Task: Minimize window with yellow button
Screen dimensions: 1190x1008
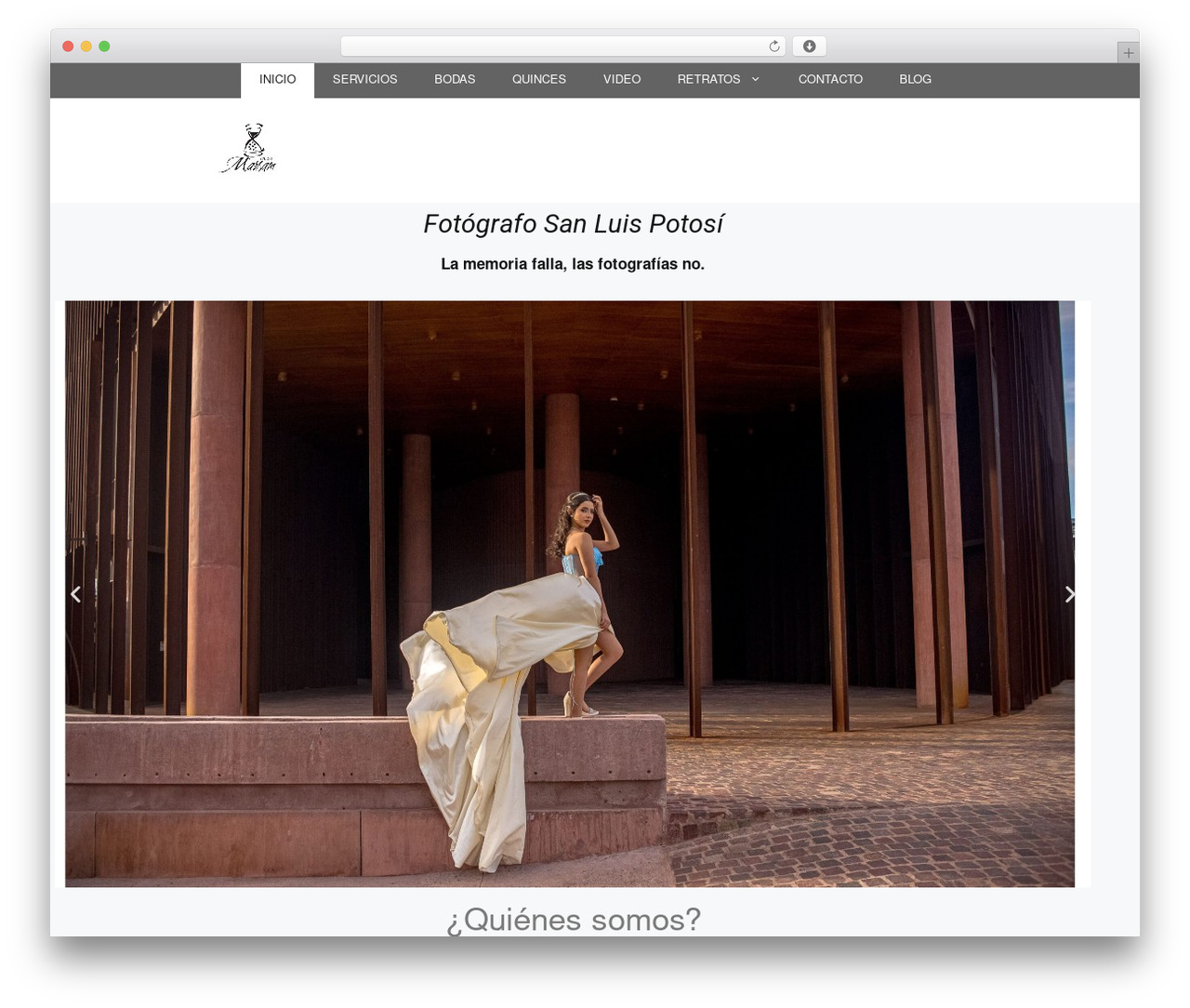Action: [x=86, y=46]
